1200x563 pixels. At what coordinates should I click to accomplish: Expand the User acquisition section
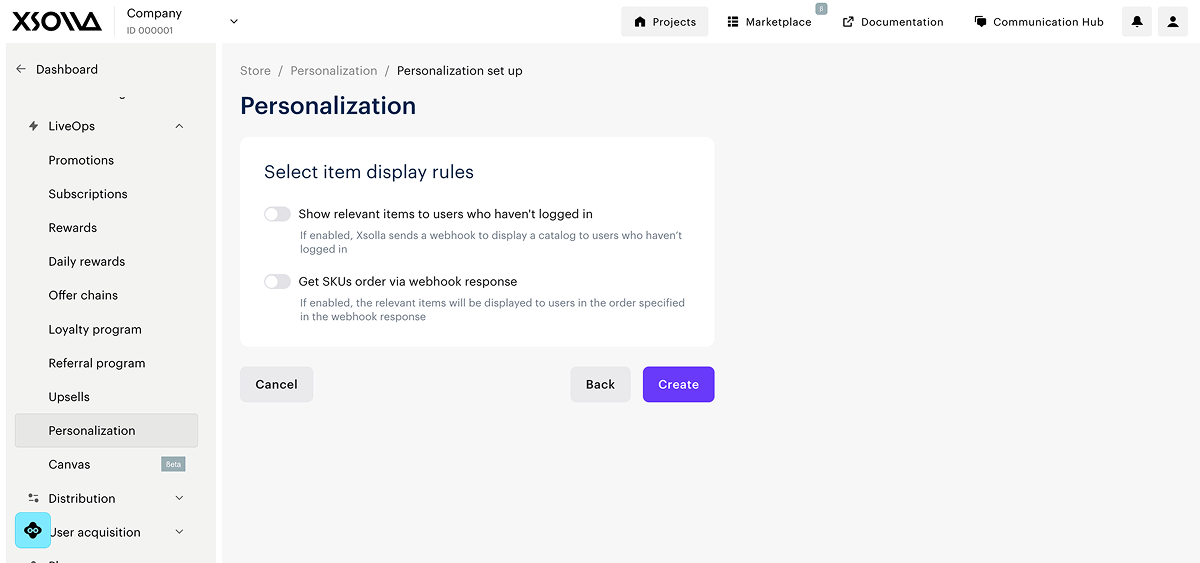tap(180, 532)
